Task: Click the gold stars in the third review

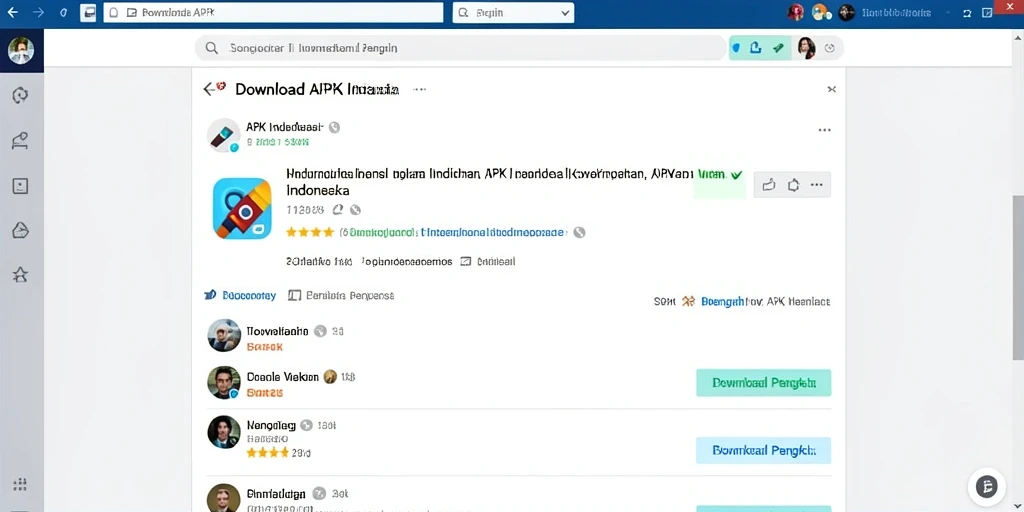Action: (267, 452)
